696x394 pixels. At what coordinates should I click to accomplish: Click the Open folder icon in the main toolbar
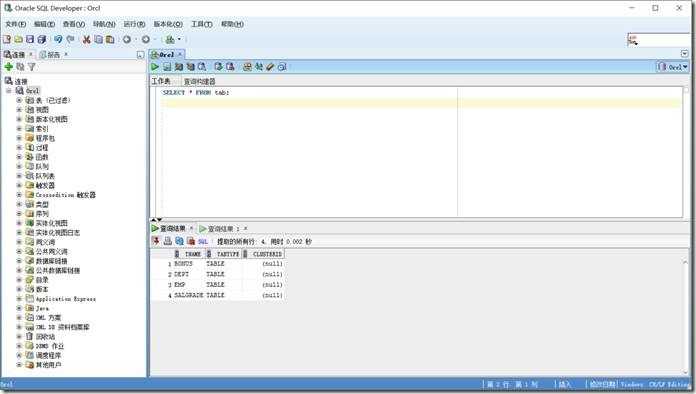coord(19,39)
